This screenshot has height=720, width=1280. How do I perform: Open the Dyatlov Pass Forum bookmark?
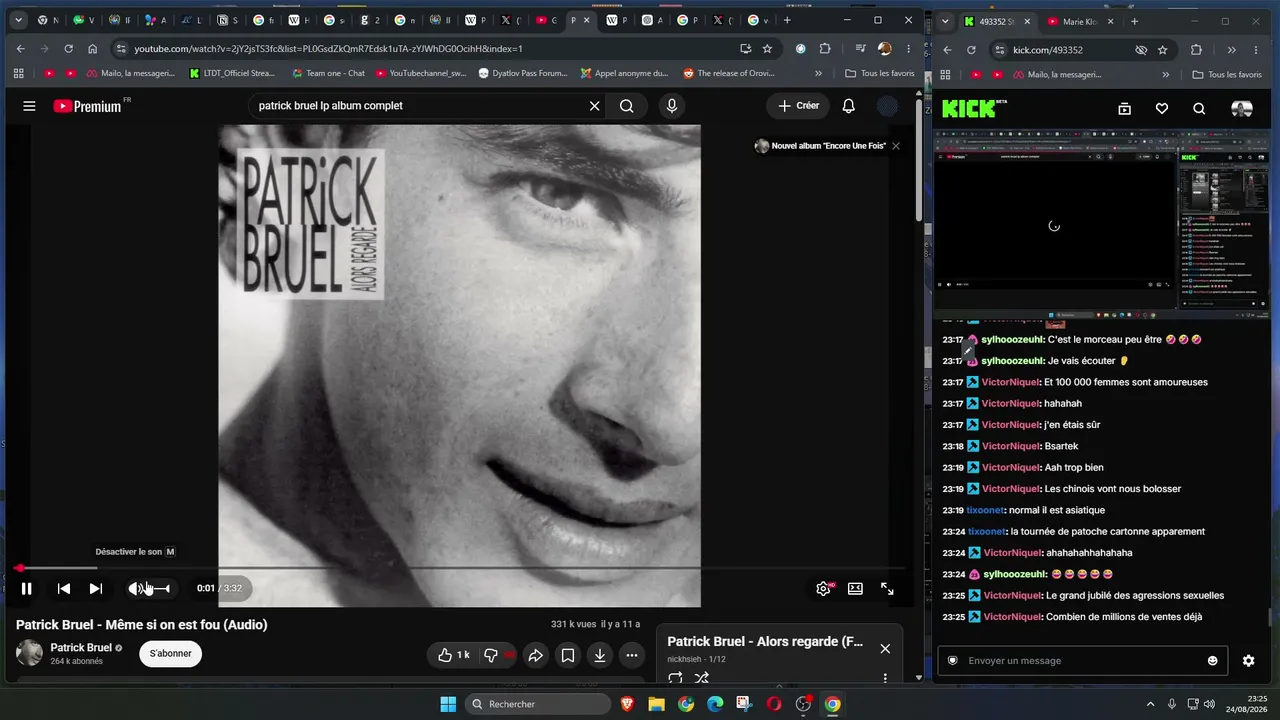coord(523,73)
